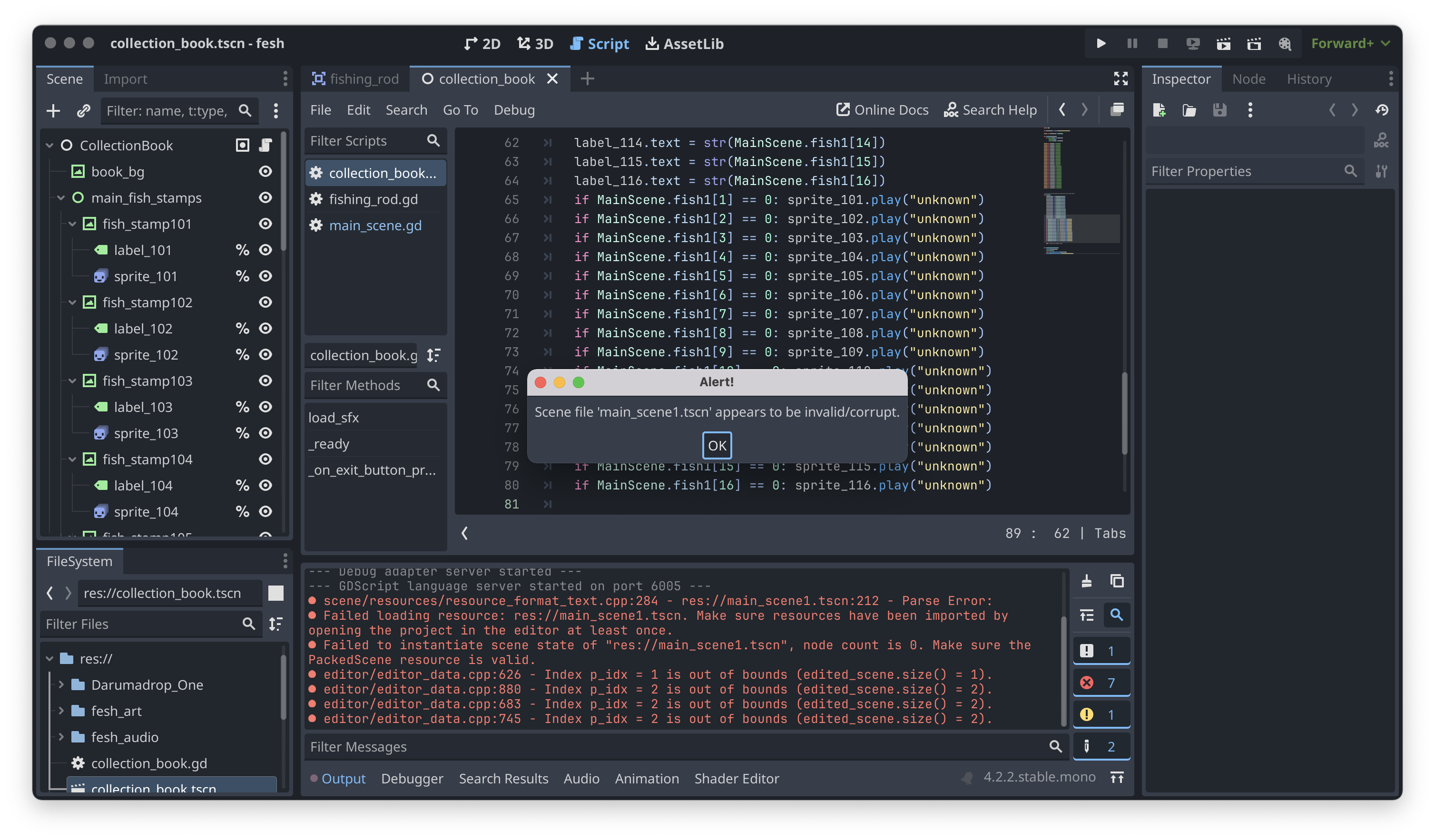Open the History dock tab
The image size is (1435, 840).
pyautogui.click(x=1308, y=79)
